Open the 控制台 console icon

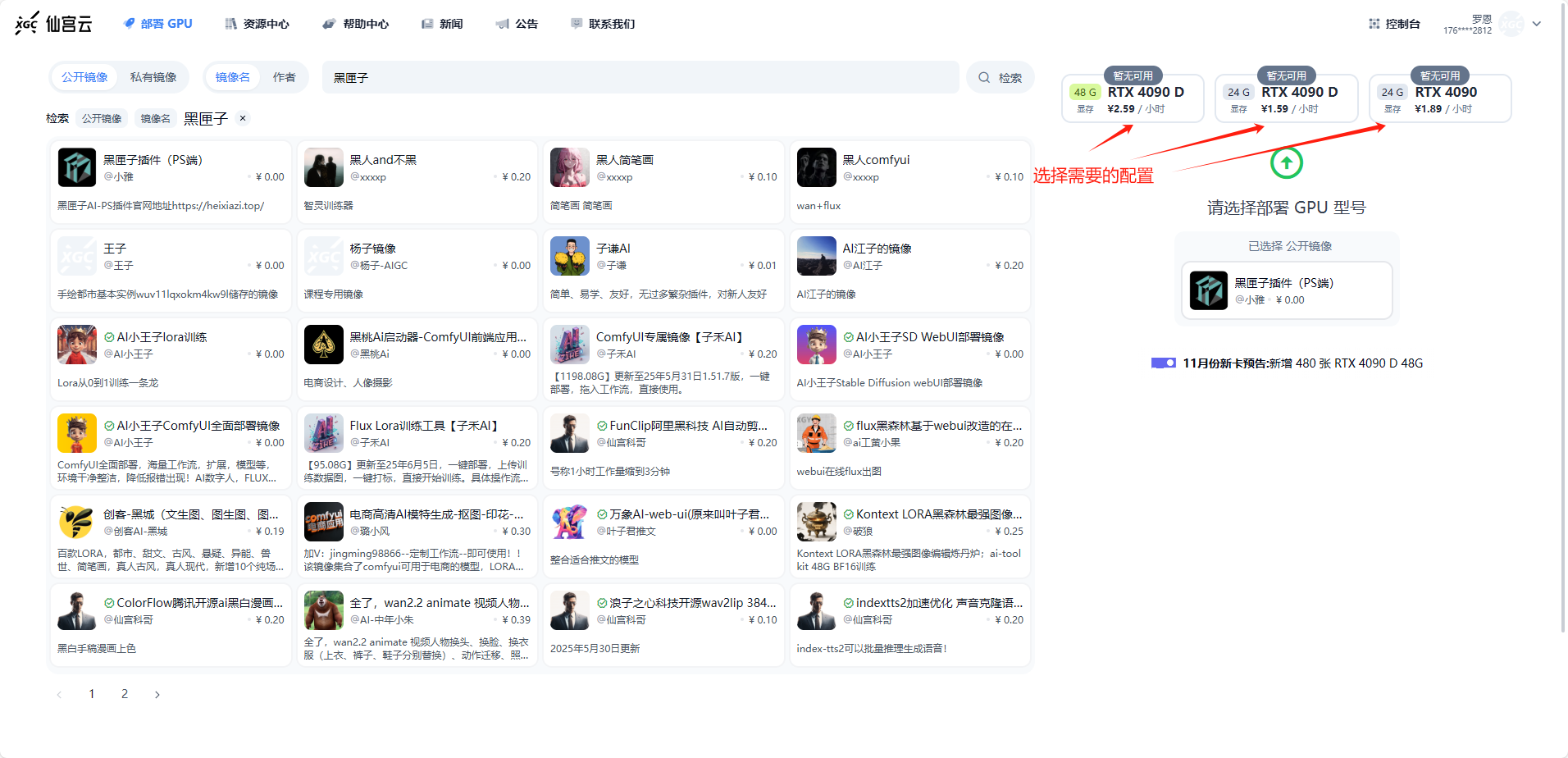pyautogui.click(x=1374, y=24)
